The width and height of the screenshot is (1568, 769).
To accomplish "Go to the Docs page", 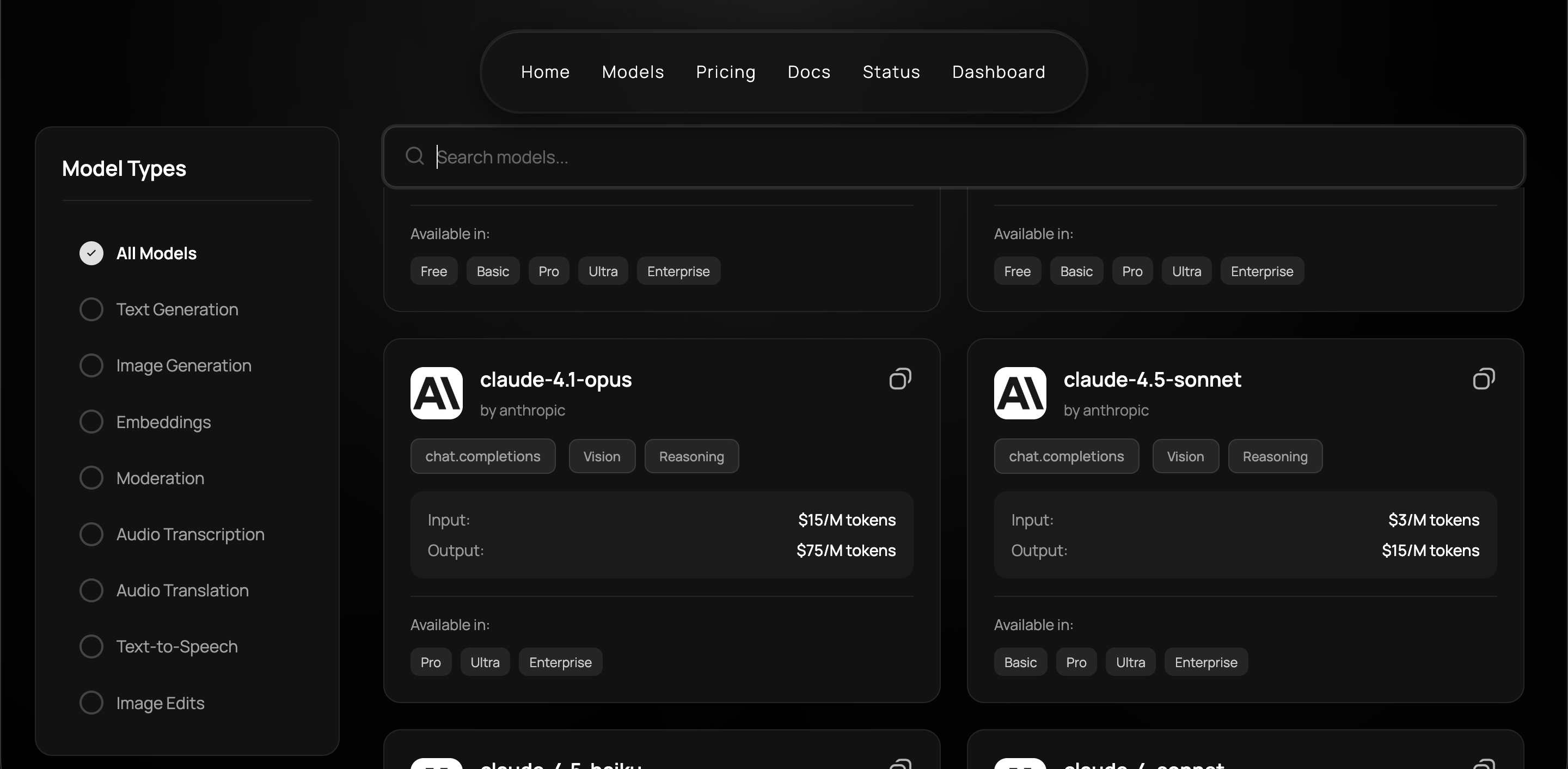I will pyautogui.click(x=808, y=72).
